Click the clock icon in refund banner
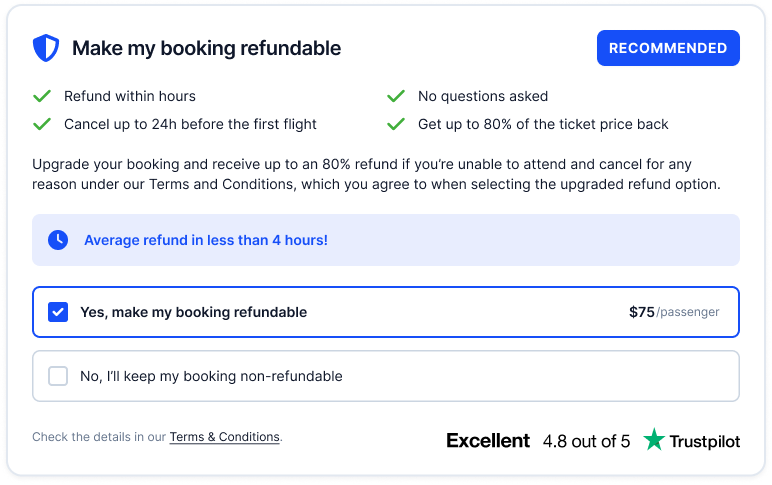This screenshot has width=772, height=485. (x=58, y=240)
